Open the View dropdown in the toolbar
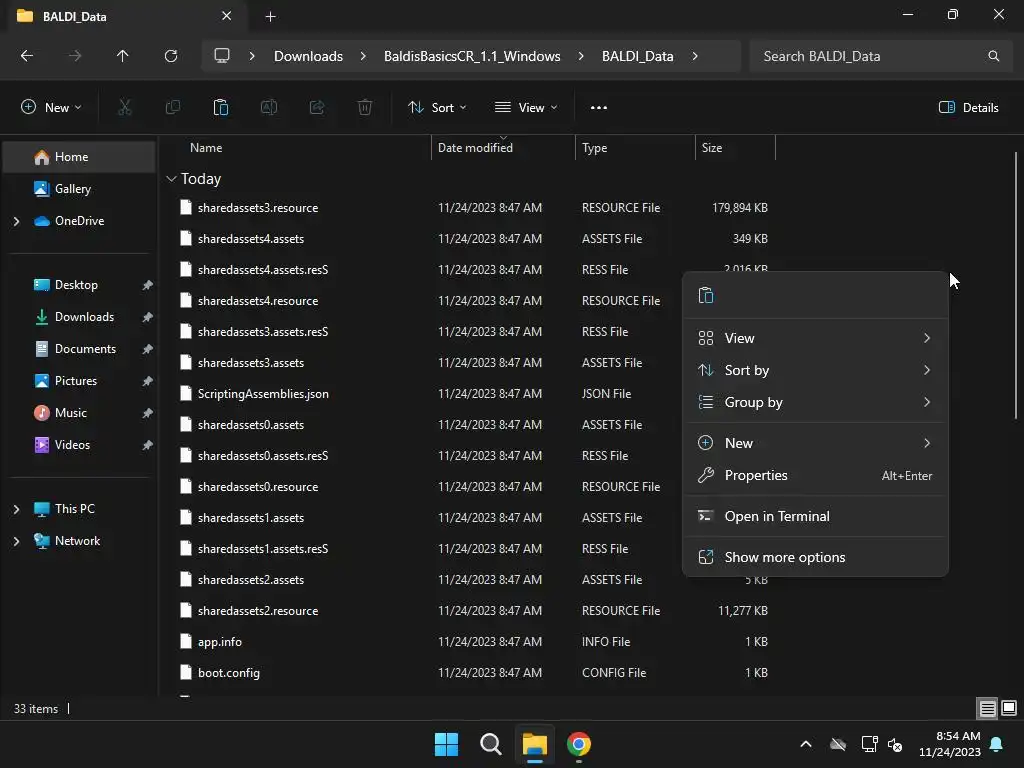Screen dimensions: 1024x768 pyautogui.click(x=526, y=108)
